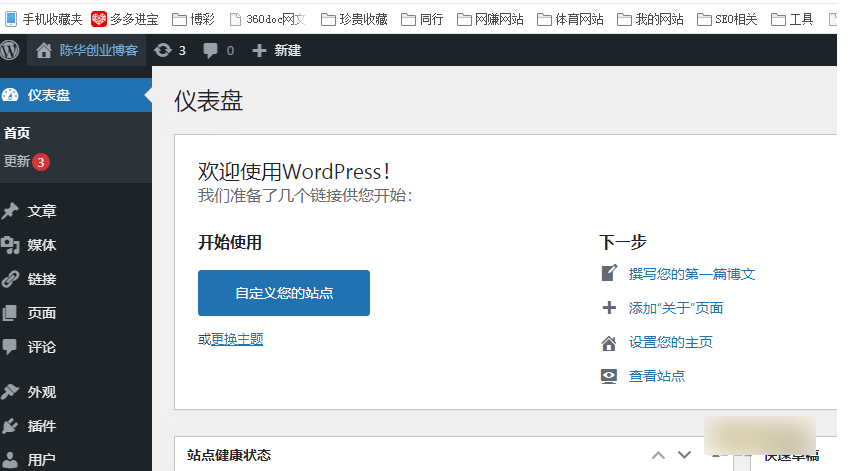Move 站点健康状态 panel down with the down arrow
Screen dimensions: 856x471
tap(684, 455)
